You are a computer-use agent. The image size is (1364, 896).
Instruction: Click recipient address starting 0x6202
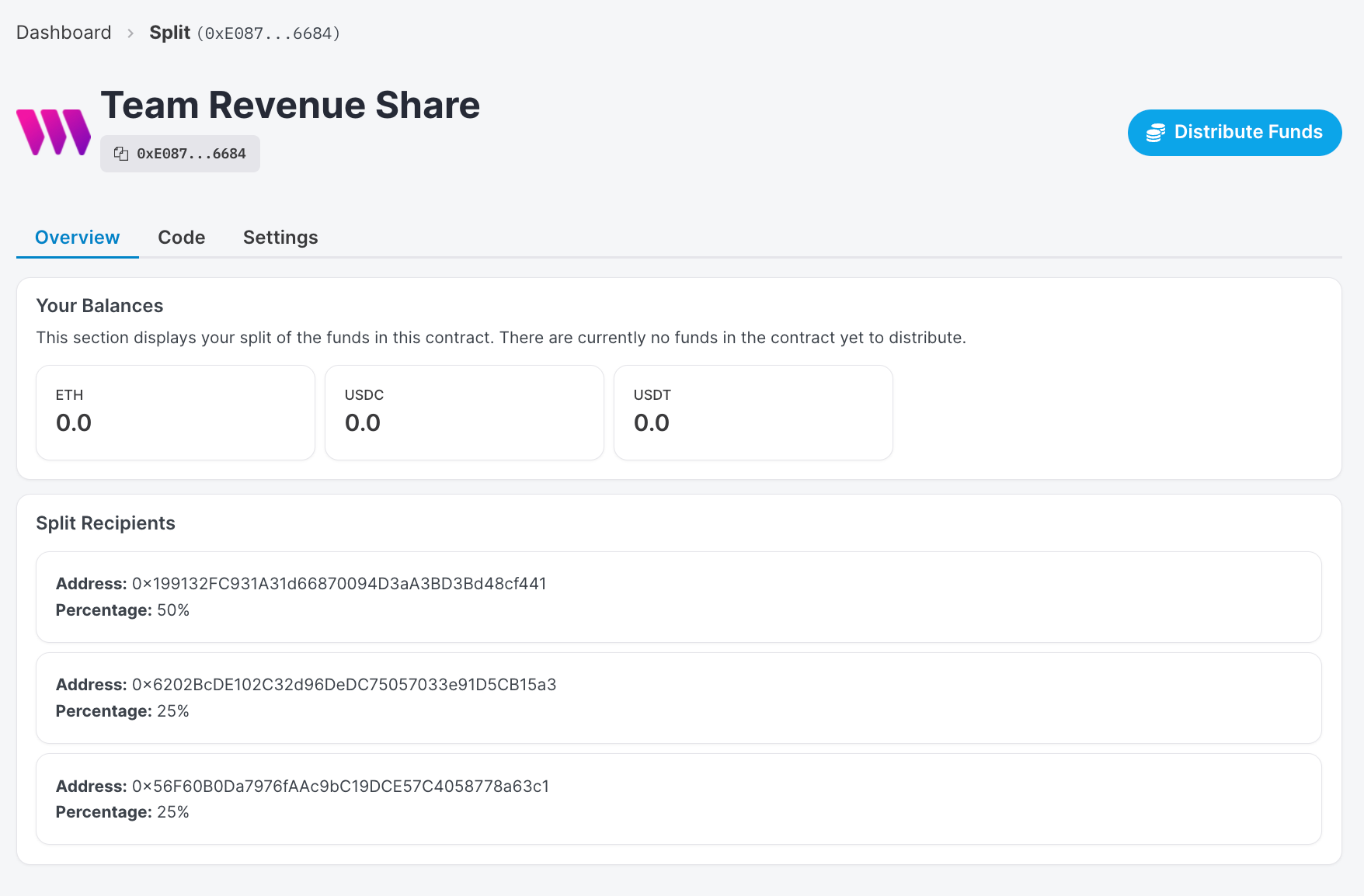[344, 685]
